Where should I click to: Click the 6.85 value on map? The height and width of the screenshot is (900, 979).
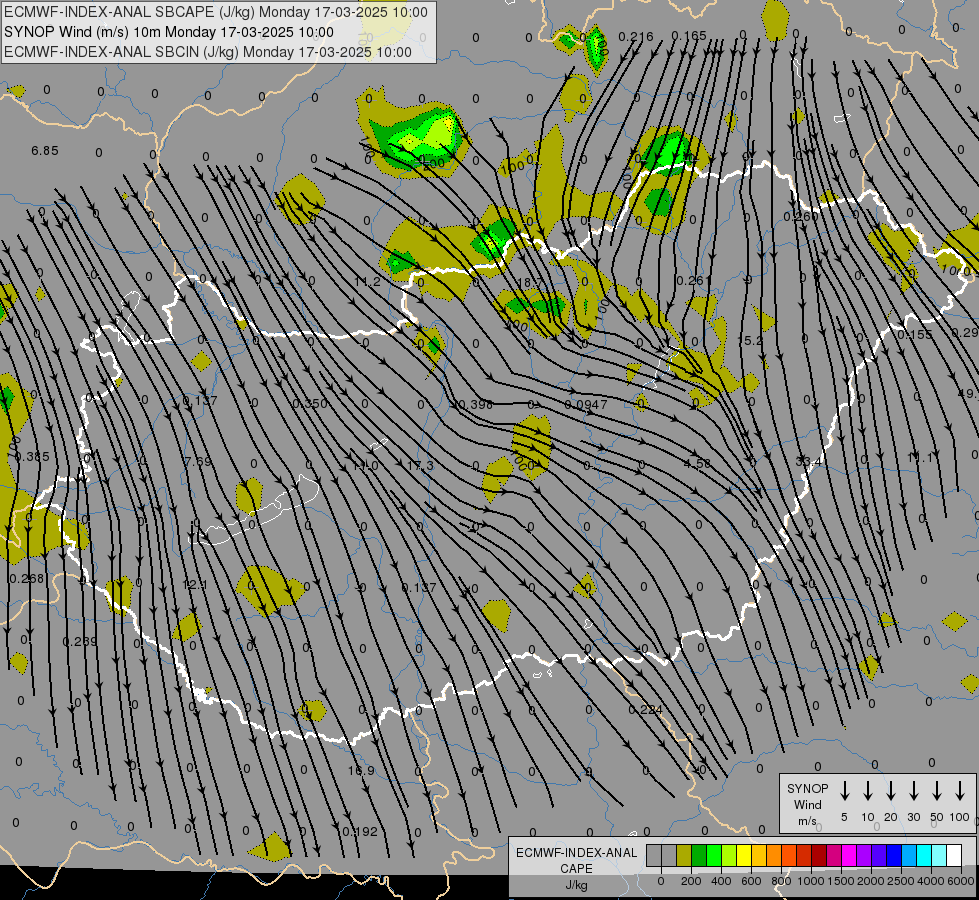tap(45, 151)
